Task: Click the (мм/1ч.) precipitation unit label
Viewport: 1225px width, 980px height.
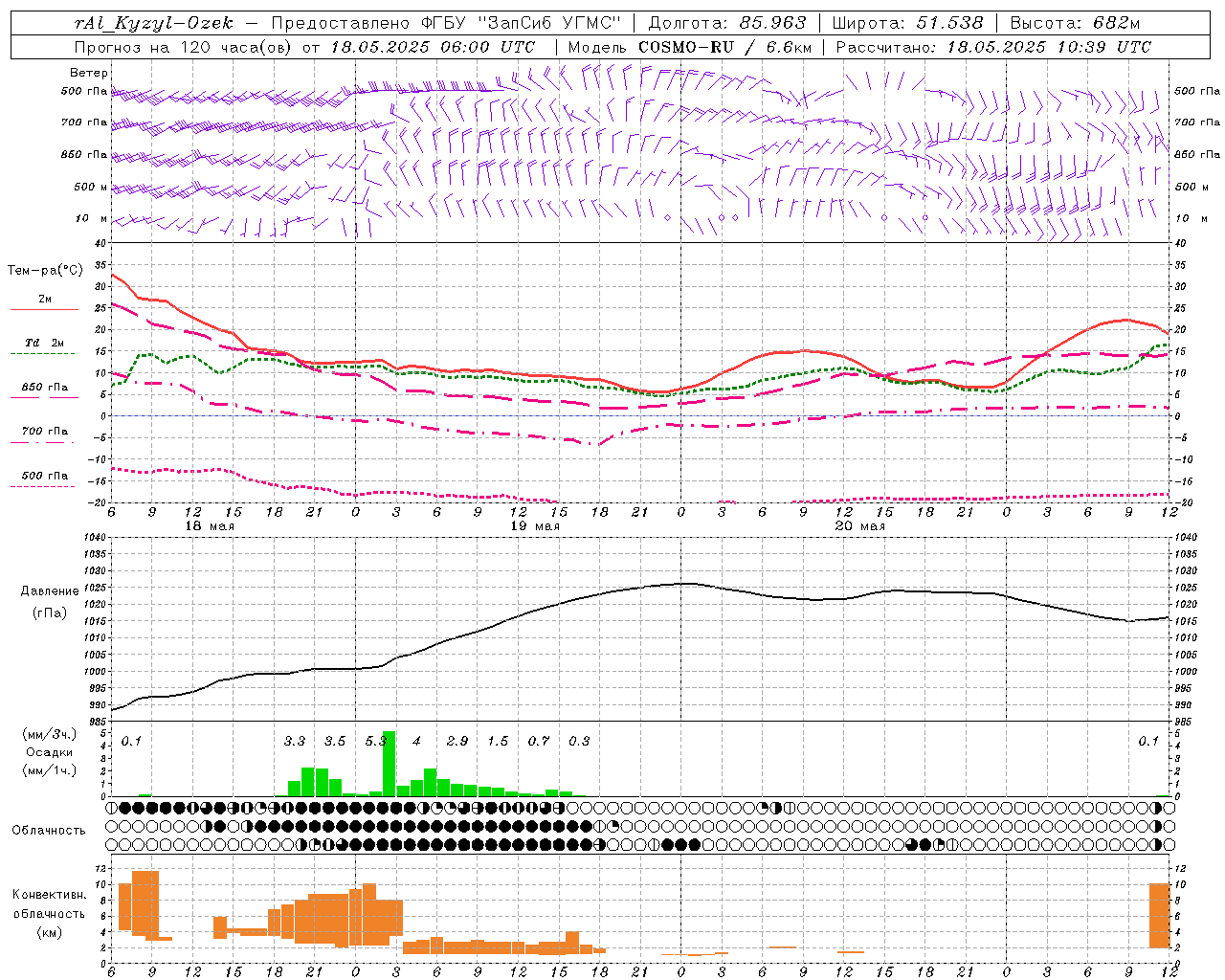Action: [50, 770]
